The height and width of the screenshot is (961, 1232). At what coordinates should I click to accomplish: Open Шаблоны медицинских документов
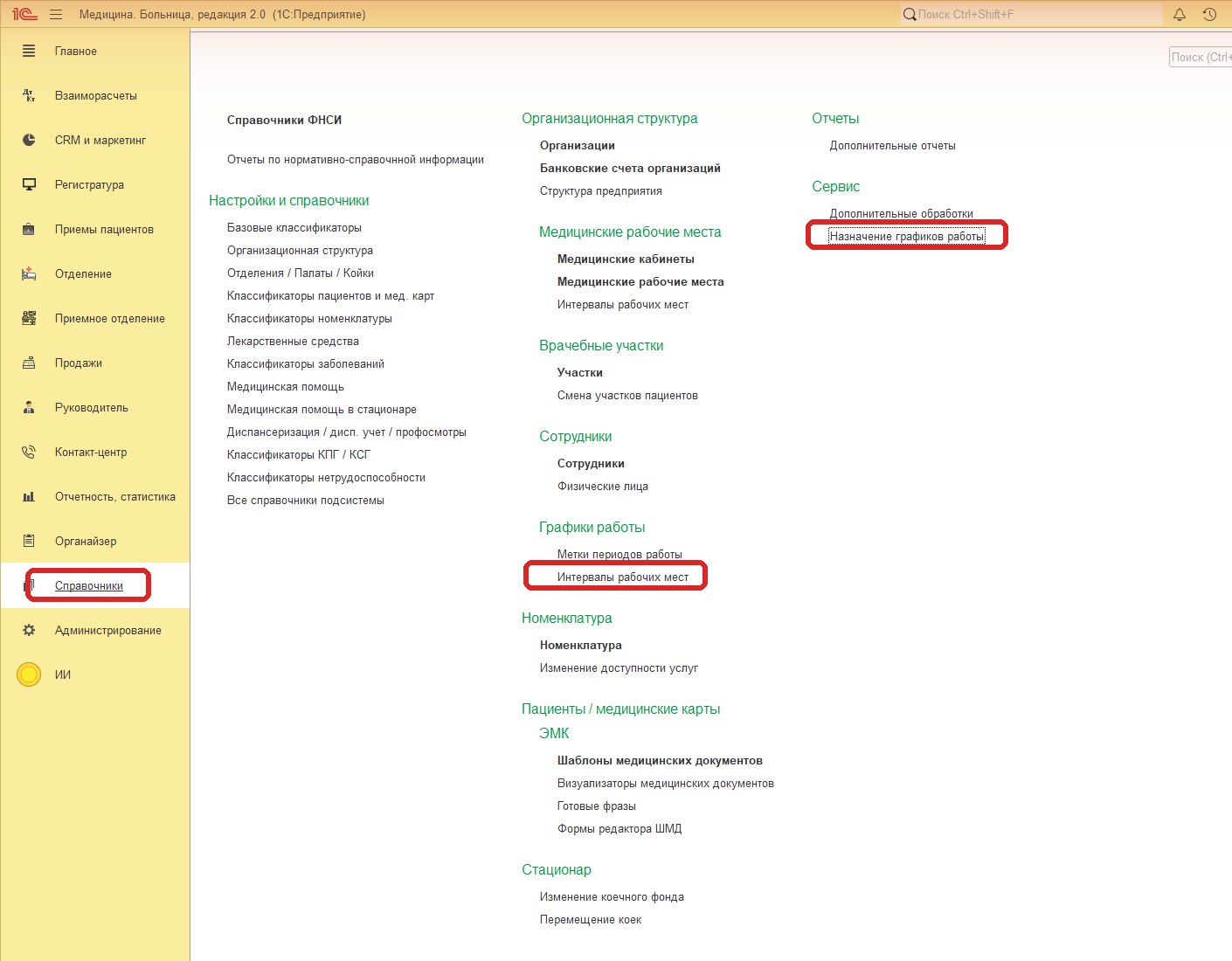click(660, 760)
